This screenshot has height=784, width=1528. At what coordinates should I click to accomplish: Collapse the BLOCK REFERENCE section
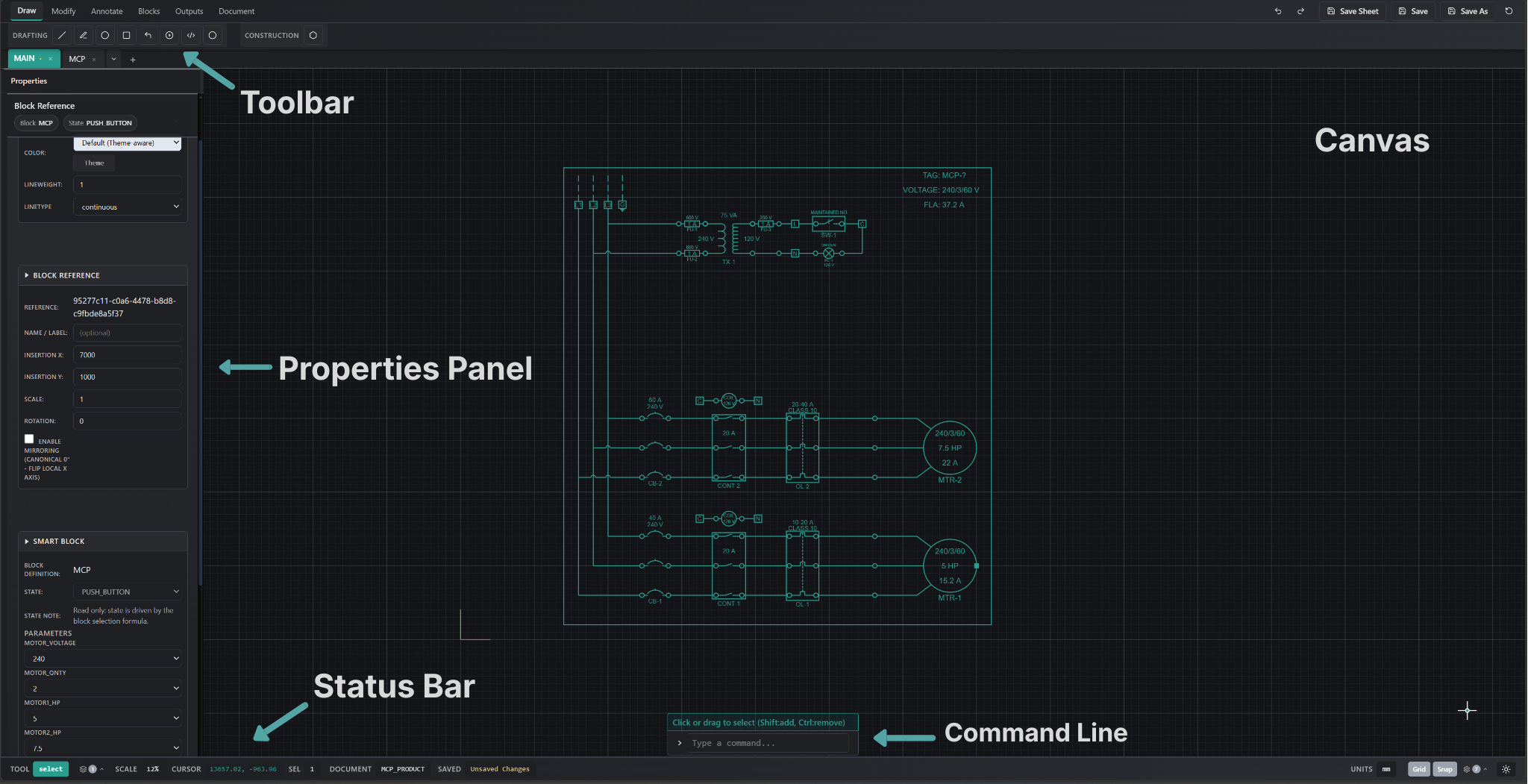pyautogui.click(x=103, y=275)
